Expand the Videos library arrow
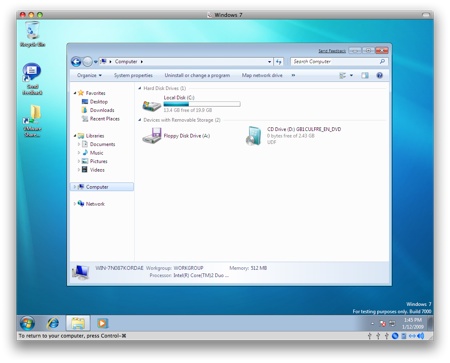450x363 pixels. 79,170
